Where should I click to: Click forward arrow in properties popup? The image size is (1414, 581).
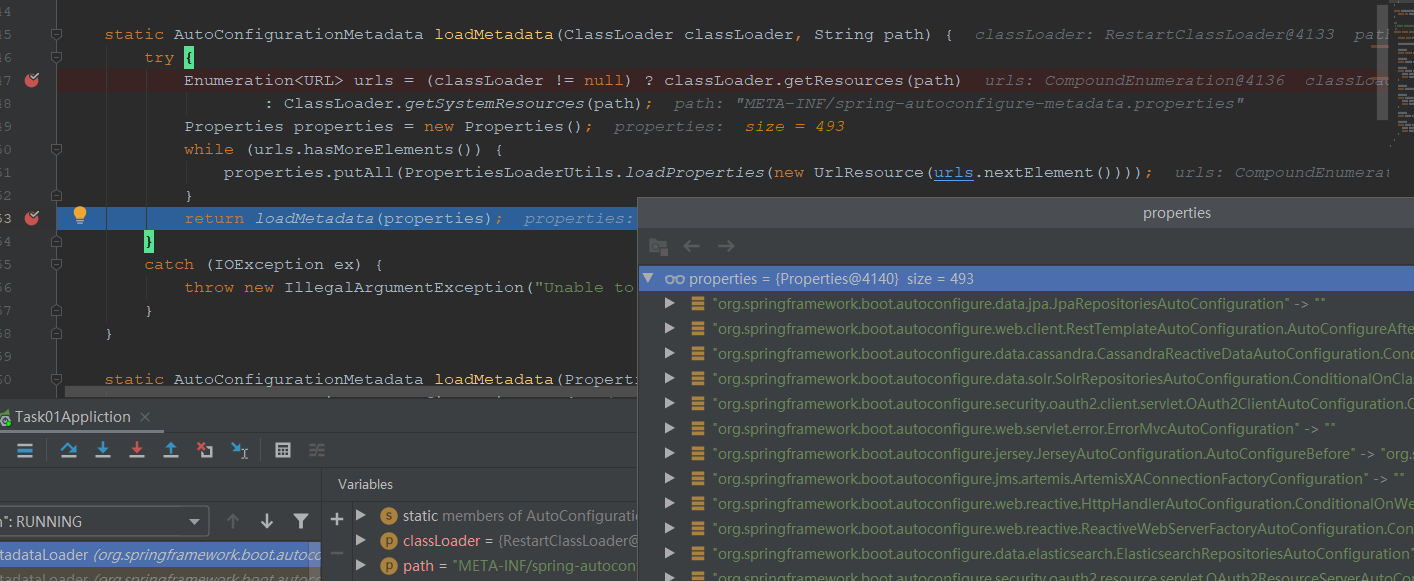click(726, 246)
